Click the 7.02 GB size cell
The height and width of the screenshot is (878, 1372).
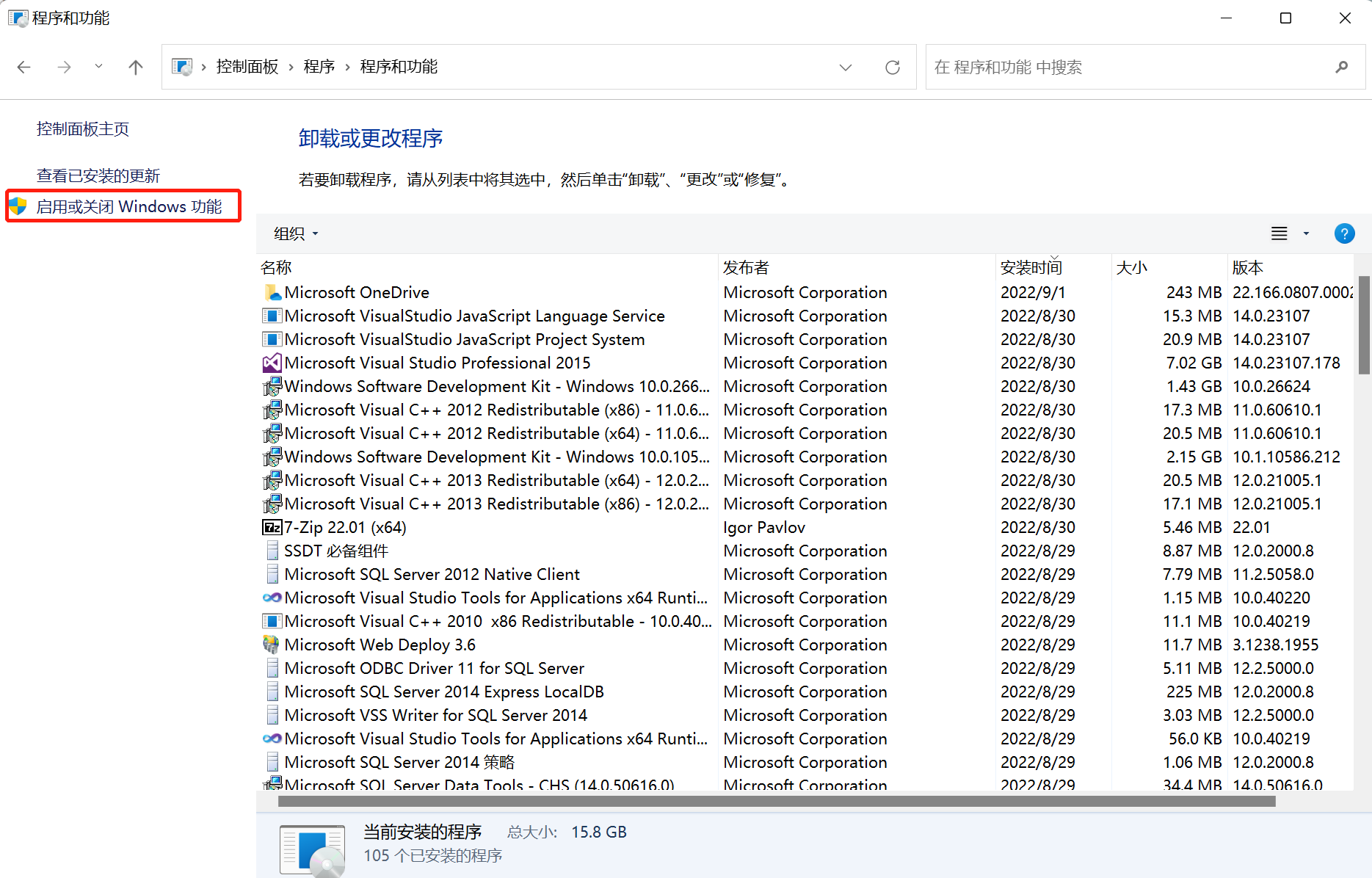point(1194,363)
